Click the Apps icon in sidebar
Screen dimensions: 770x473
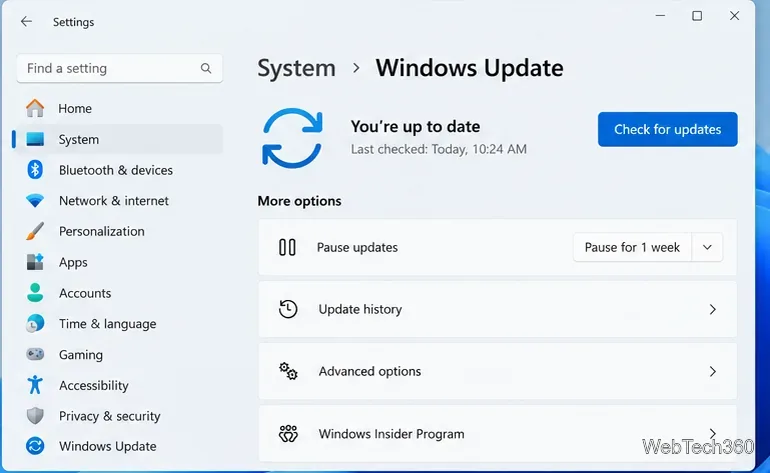[35, 262]
